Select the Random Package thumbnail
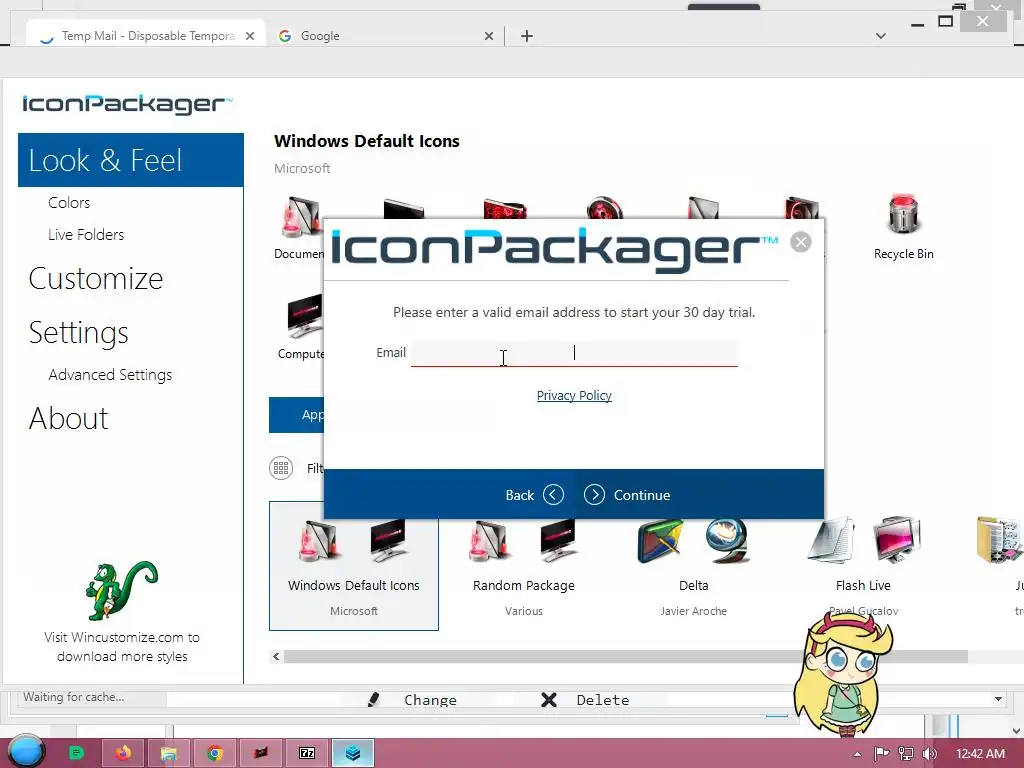The width and height of the screenshot is (1024, 768). tap(524, 566)
